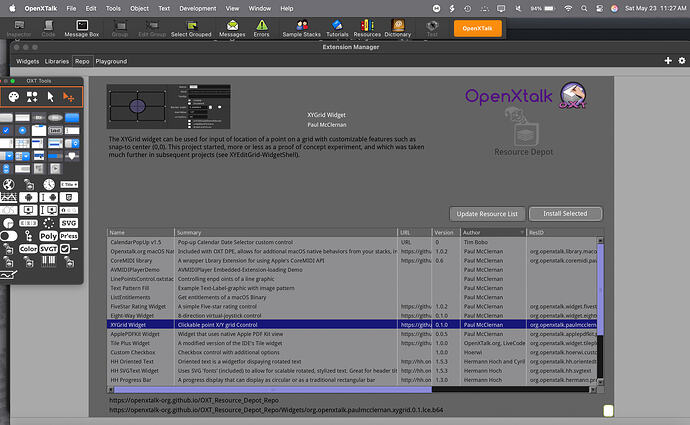Choose the Press widget in OXT Tools

[x=69, y=236]
